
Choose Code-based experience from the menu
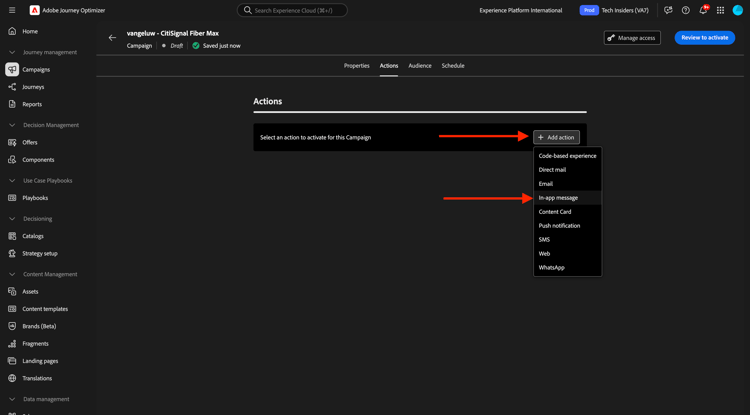coord(567,156)
